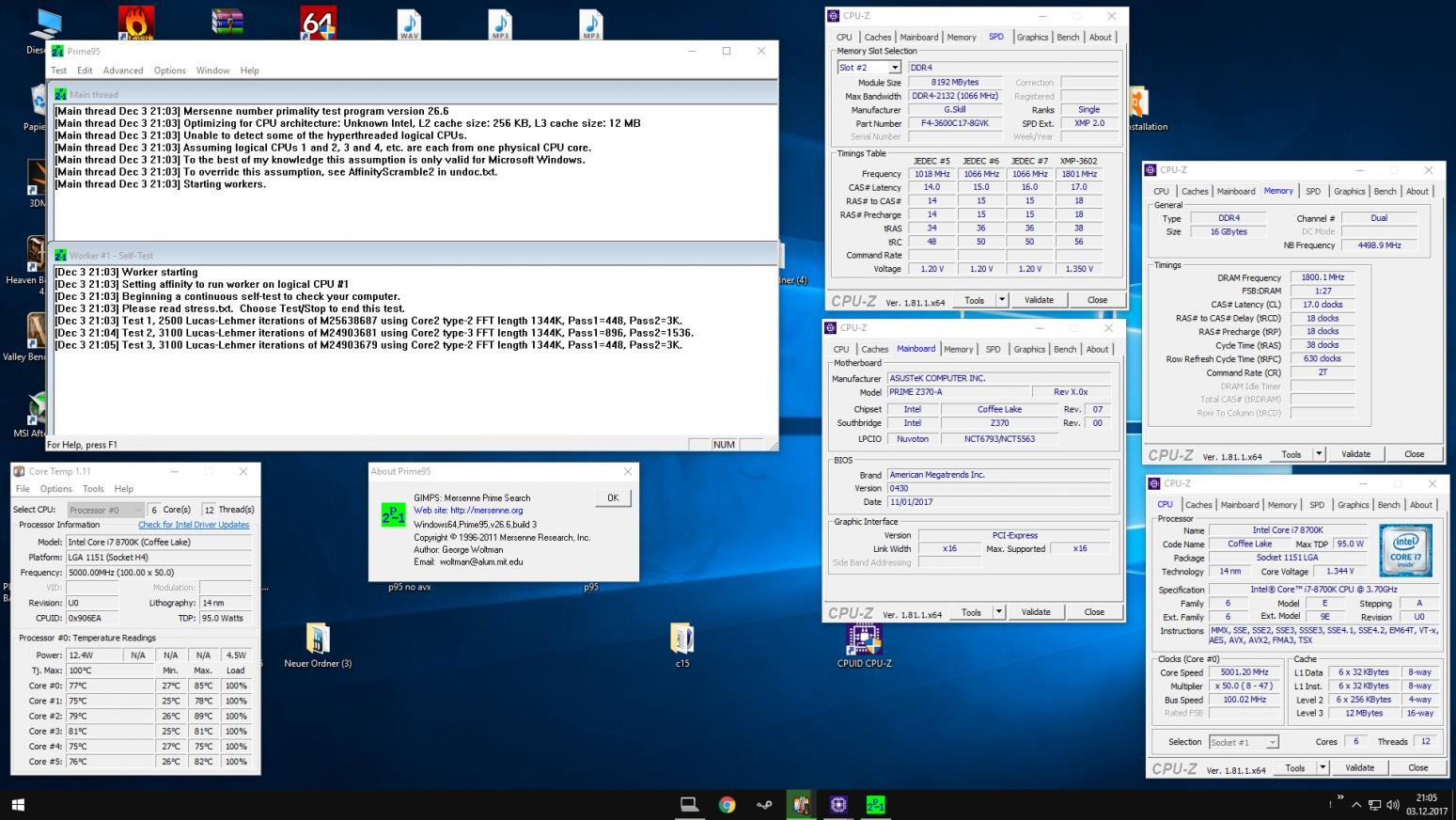Open the File menu in Core Temp

23,489
